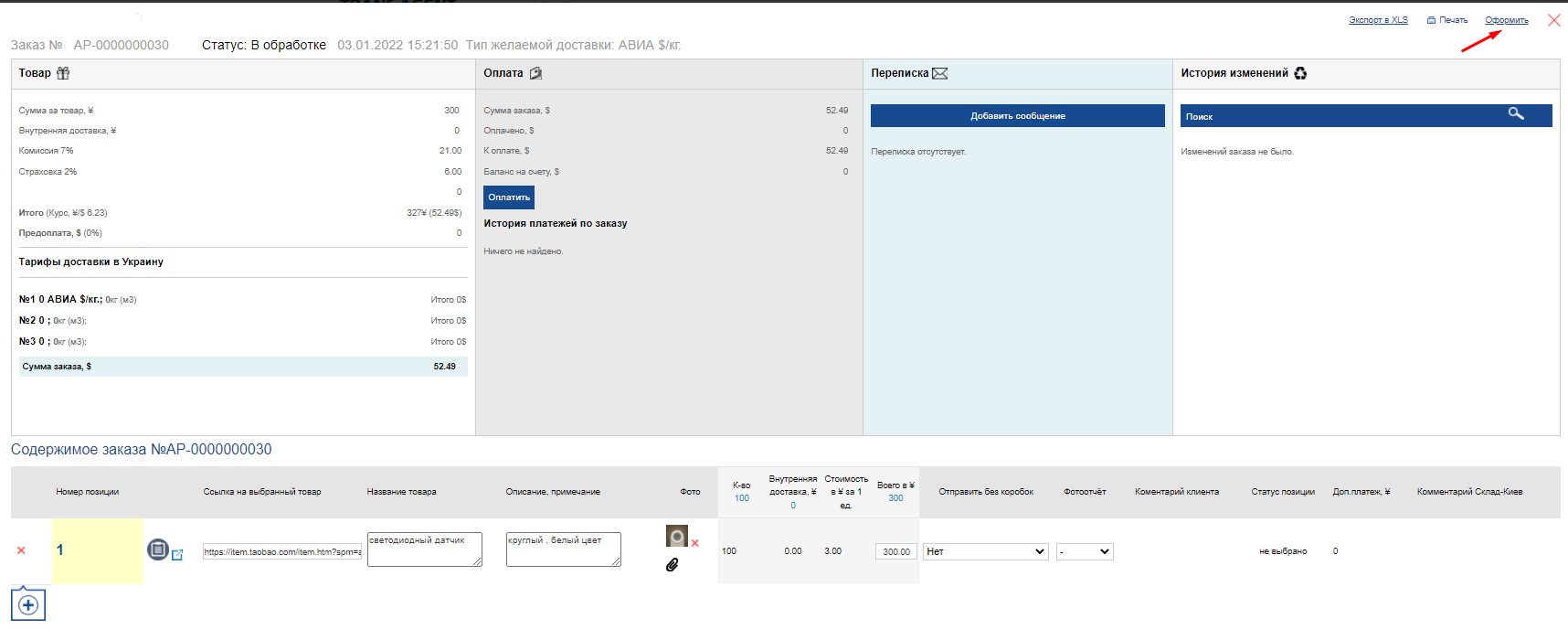Open the product link external icon
This screenshot has width=1568, height=640.
[177, 555]
